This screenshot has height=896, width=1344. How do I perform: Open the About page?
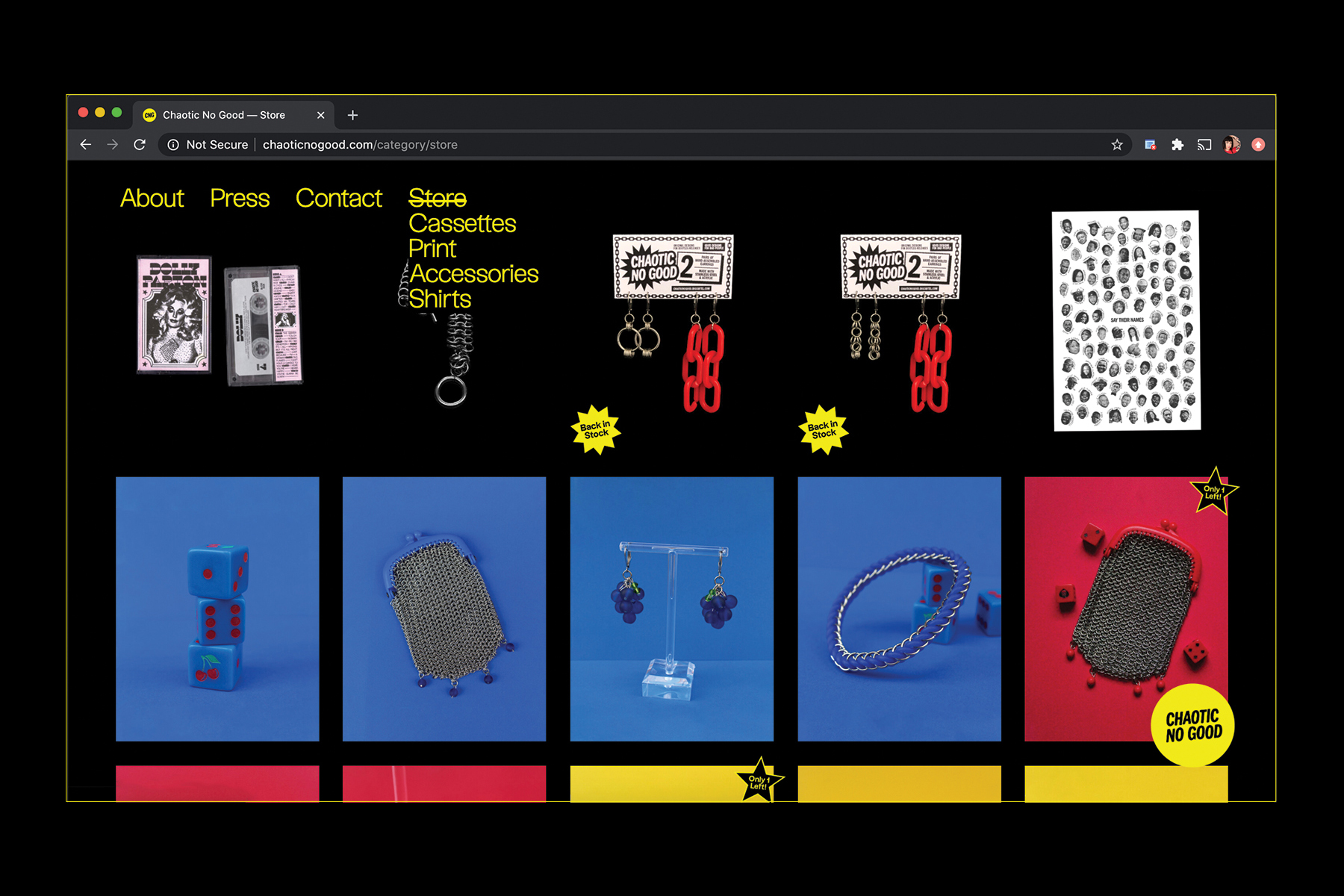pos(152,199)
